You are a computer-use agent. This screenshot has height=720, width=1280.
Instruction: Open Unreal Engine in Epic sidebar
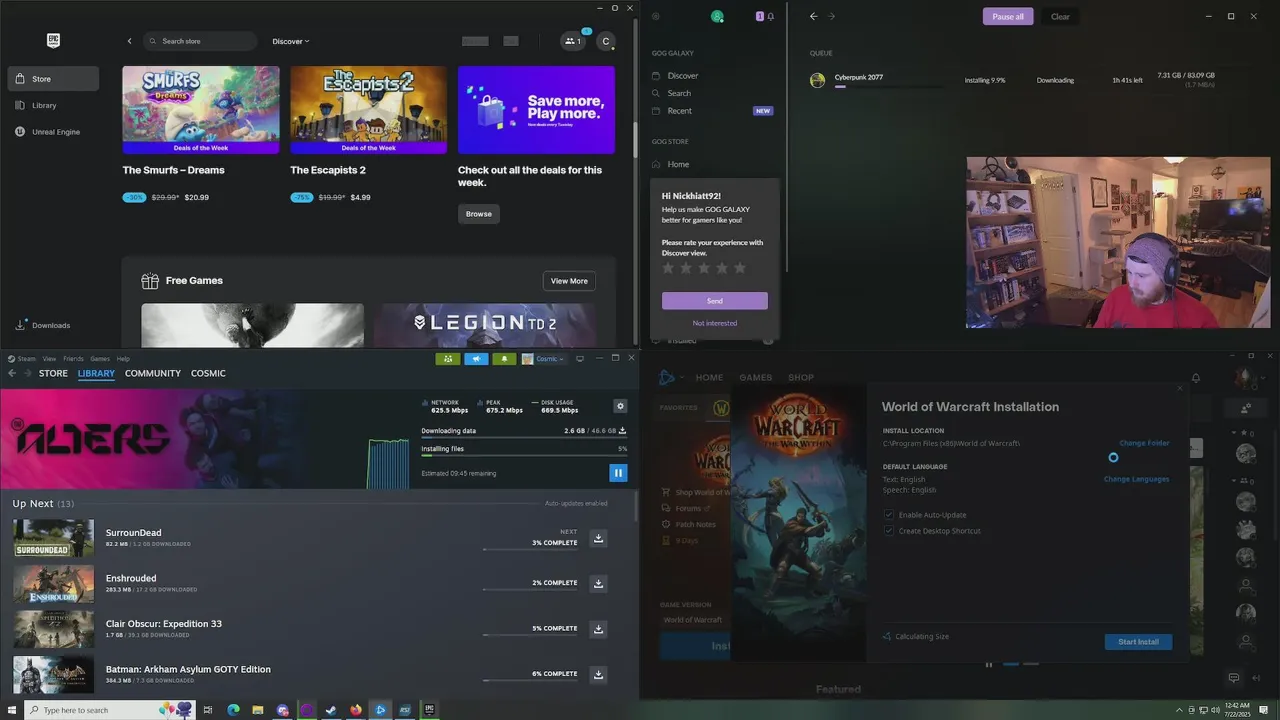pyautogui.click(x=53, y=132)
